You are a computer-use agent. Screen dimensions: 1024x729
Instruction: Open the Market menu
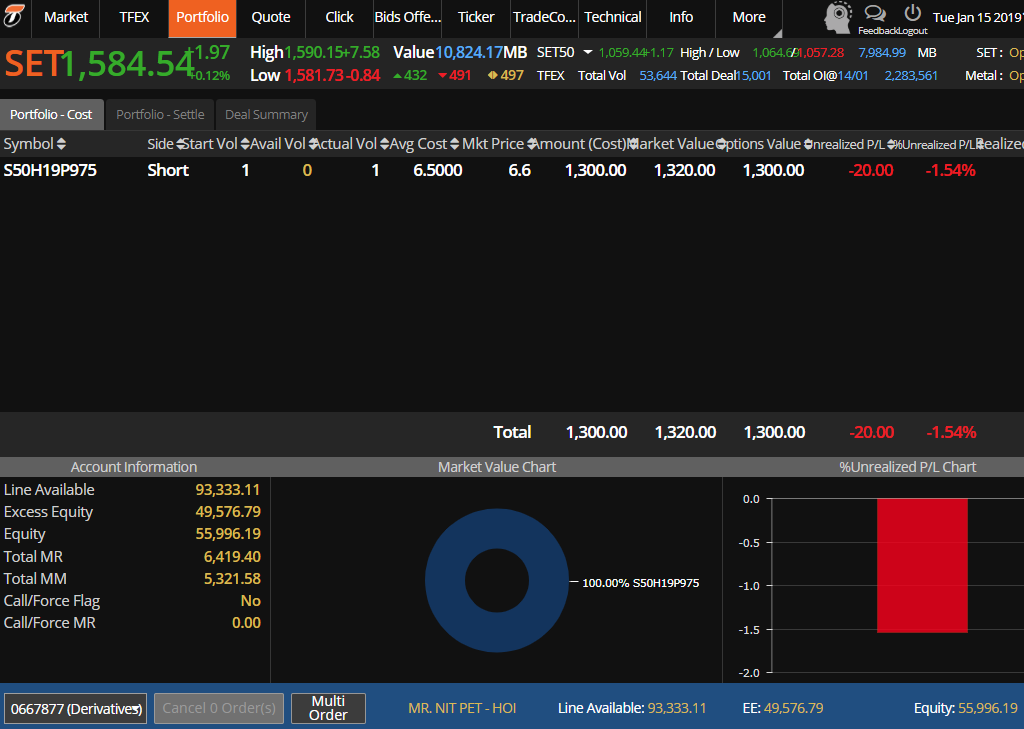66,17
